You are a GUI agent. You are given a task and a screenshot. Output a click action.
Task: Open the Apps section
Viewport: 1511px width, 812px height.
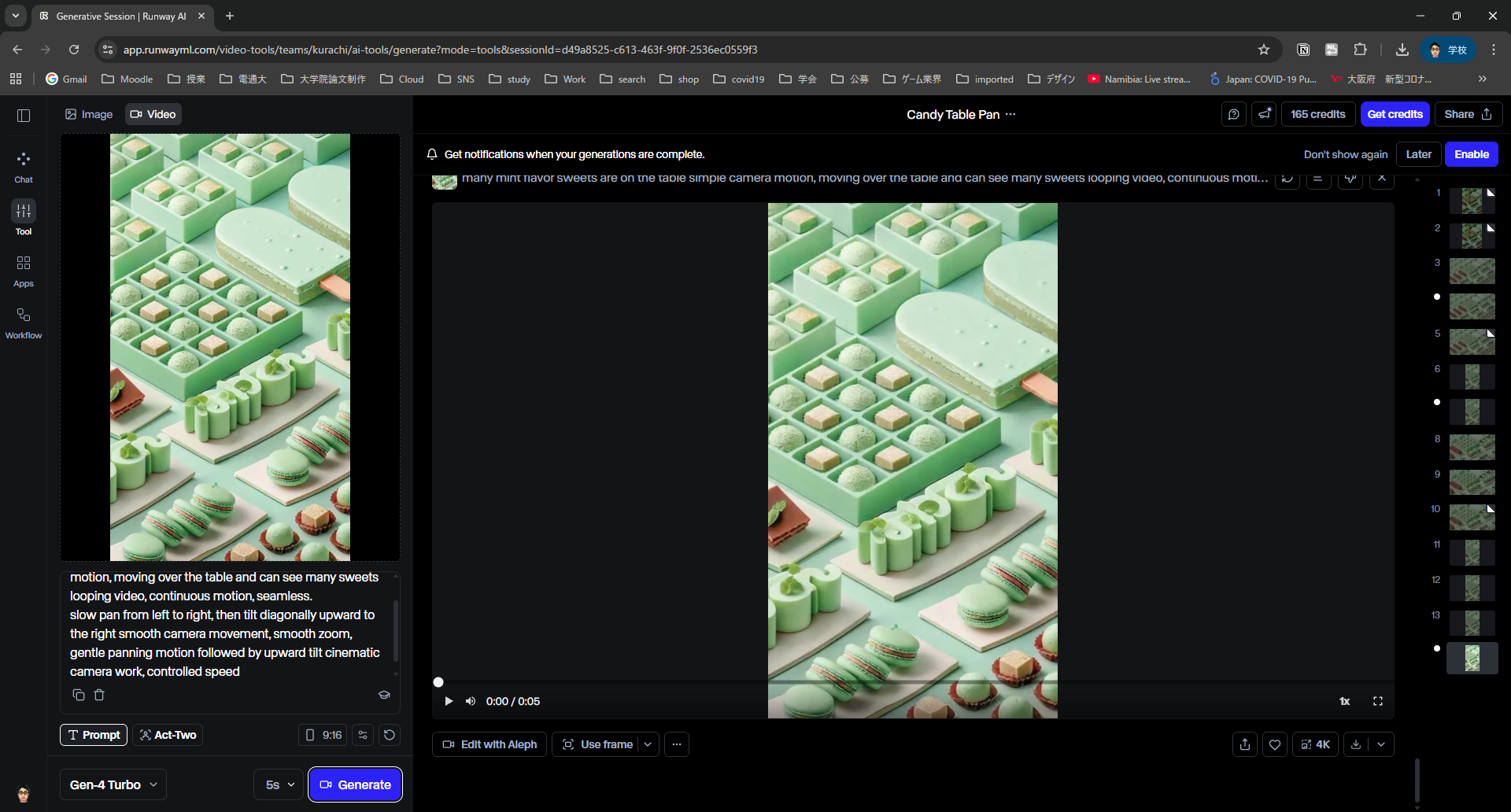[x=24, y=271]
